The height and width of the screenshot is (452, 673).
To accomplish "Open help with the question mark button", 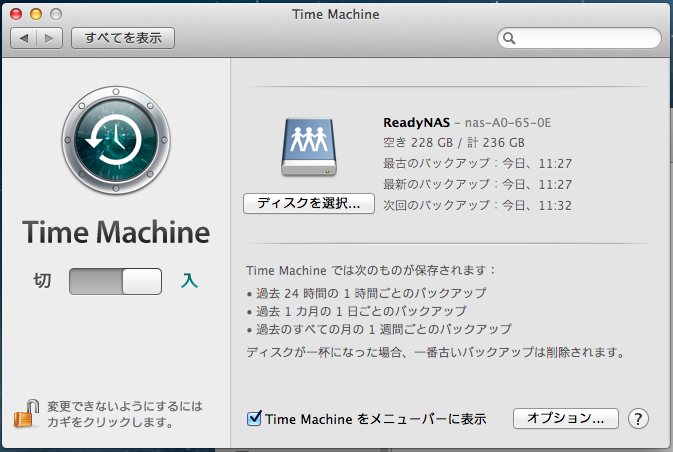I will 639,419.
